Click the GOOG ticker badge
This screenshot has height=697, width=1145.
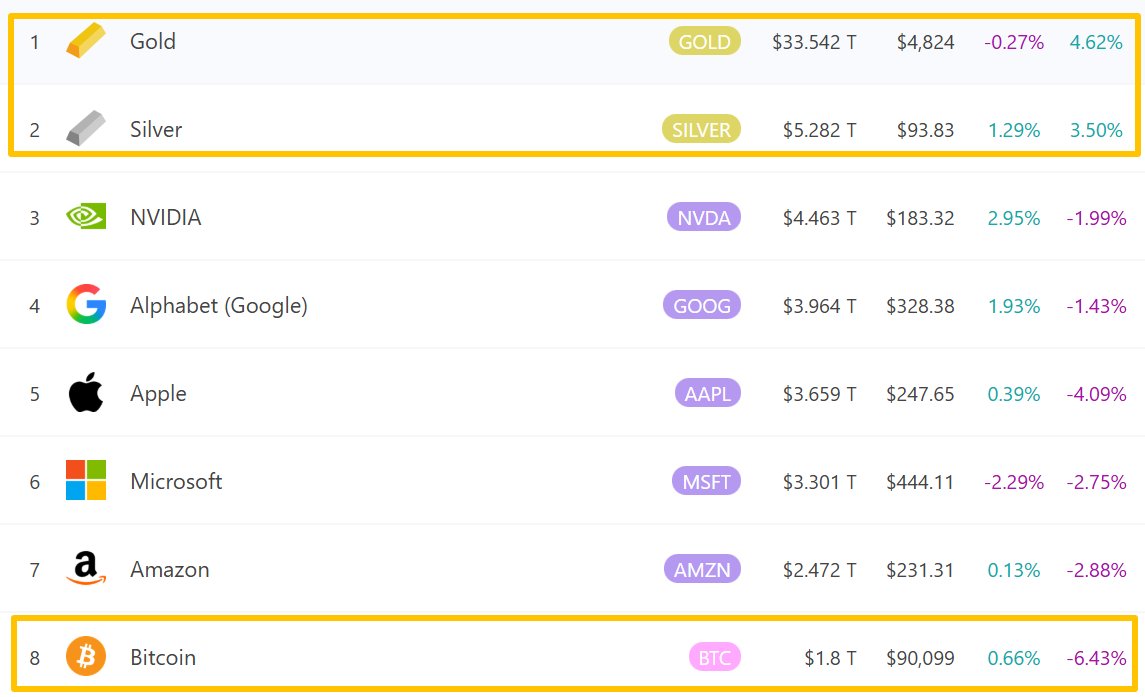point(702,305)
